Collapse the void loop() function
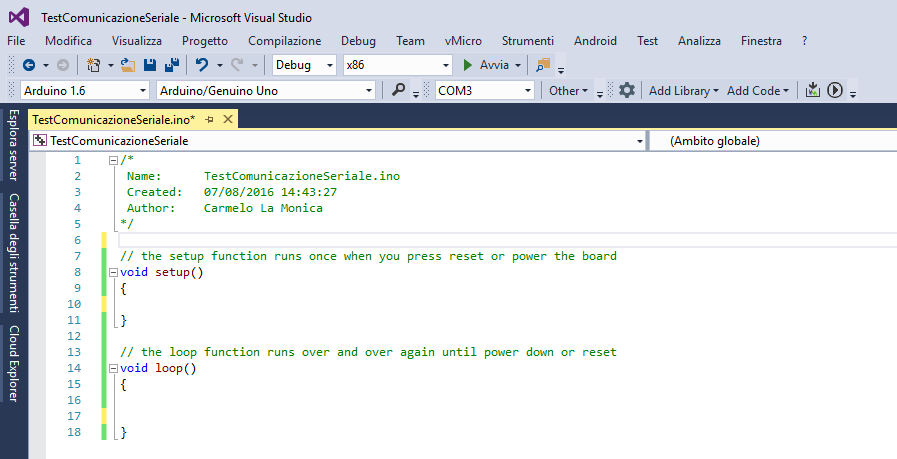Screen dimensions: 897x459 tap(113, 369)
